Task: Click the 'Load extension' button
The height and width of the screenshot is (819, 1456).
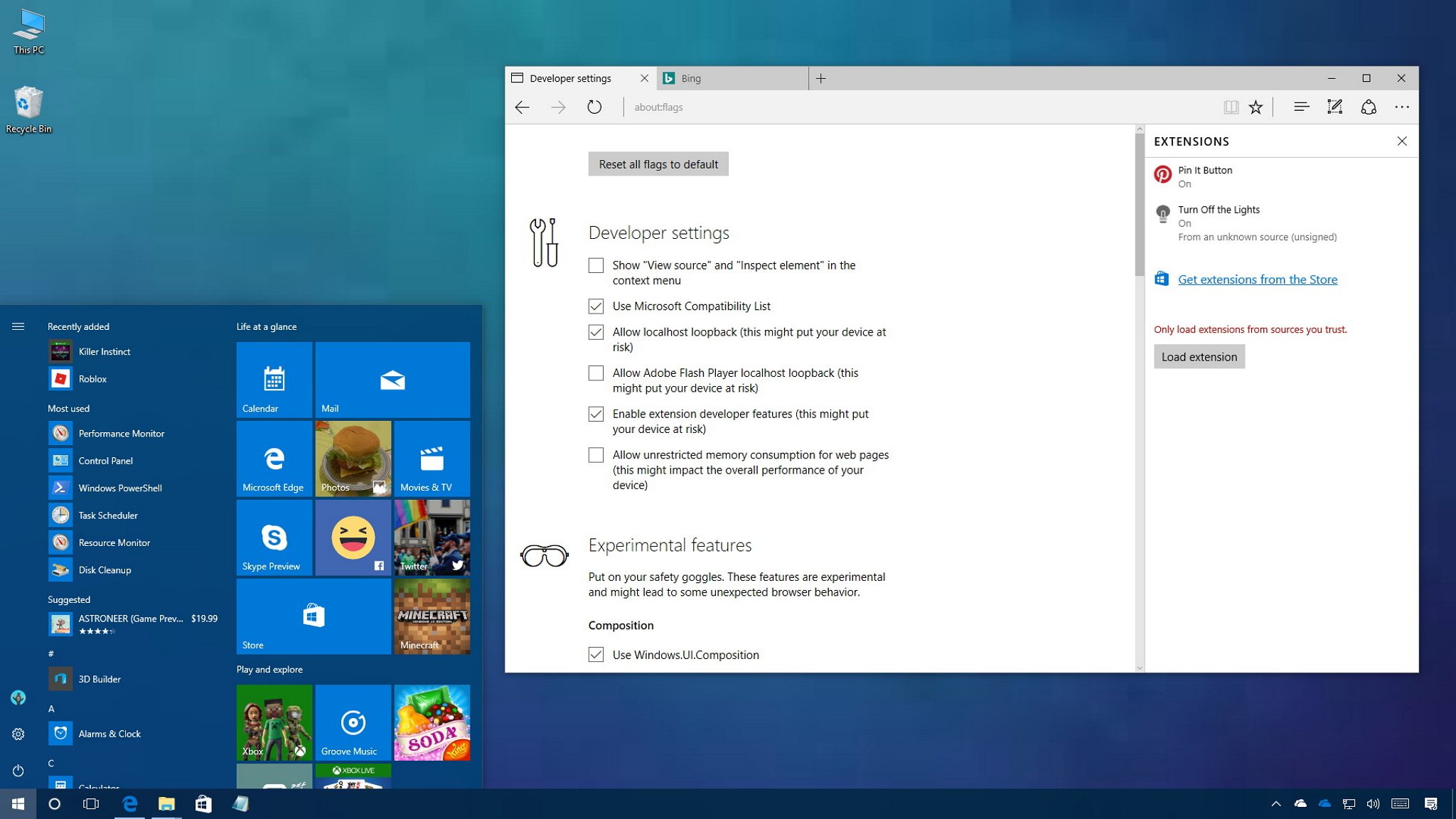Action: tap(1199, 356)
